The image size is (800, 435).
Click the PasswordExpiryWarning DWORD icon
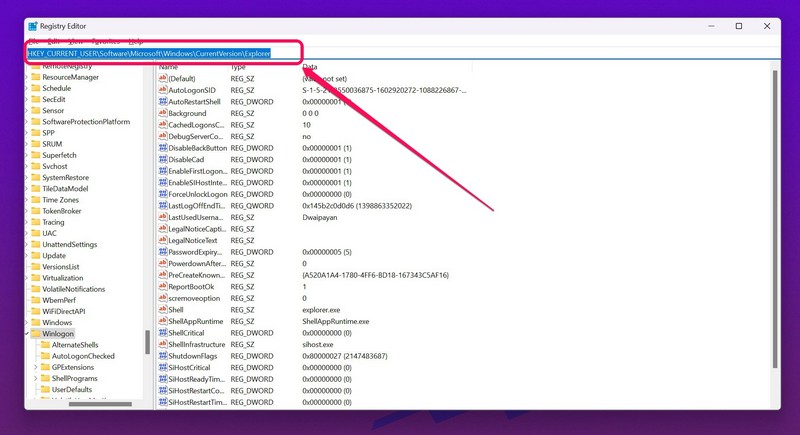click(162, 252)
